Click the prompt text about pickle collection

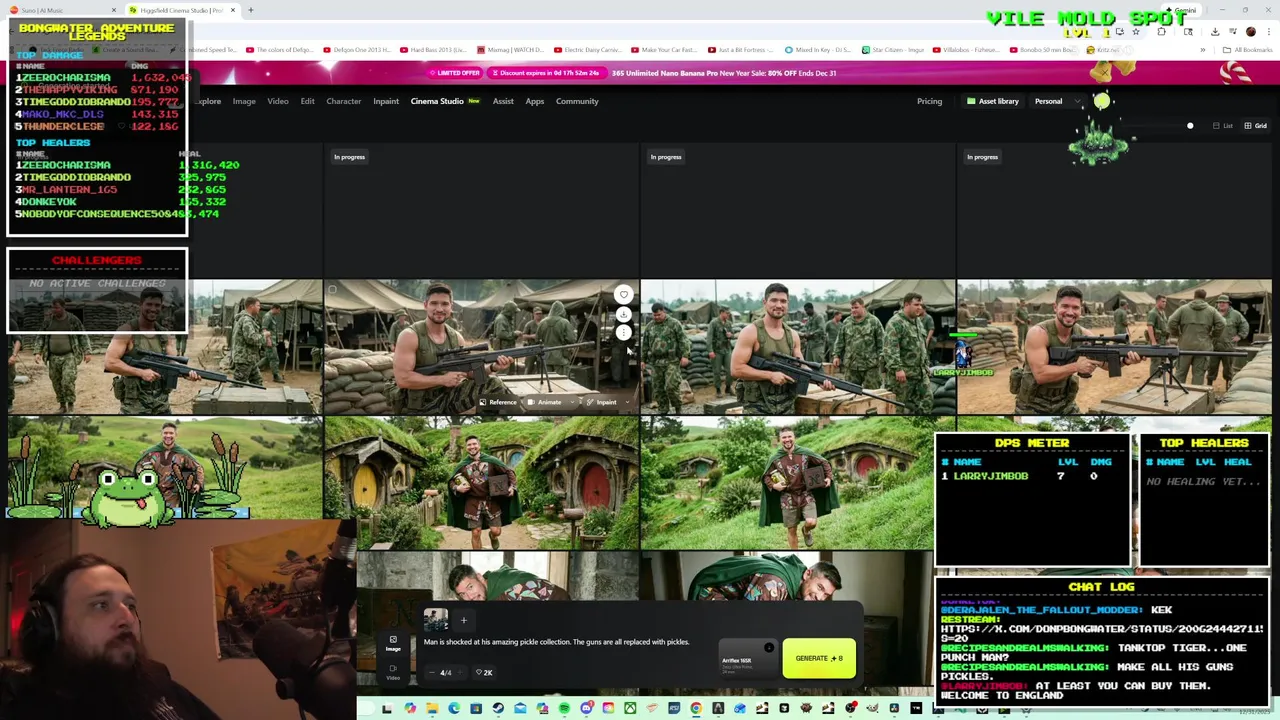point(556,642)
